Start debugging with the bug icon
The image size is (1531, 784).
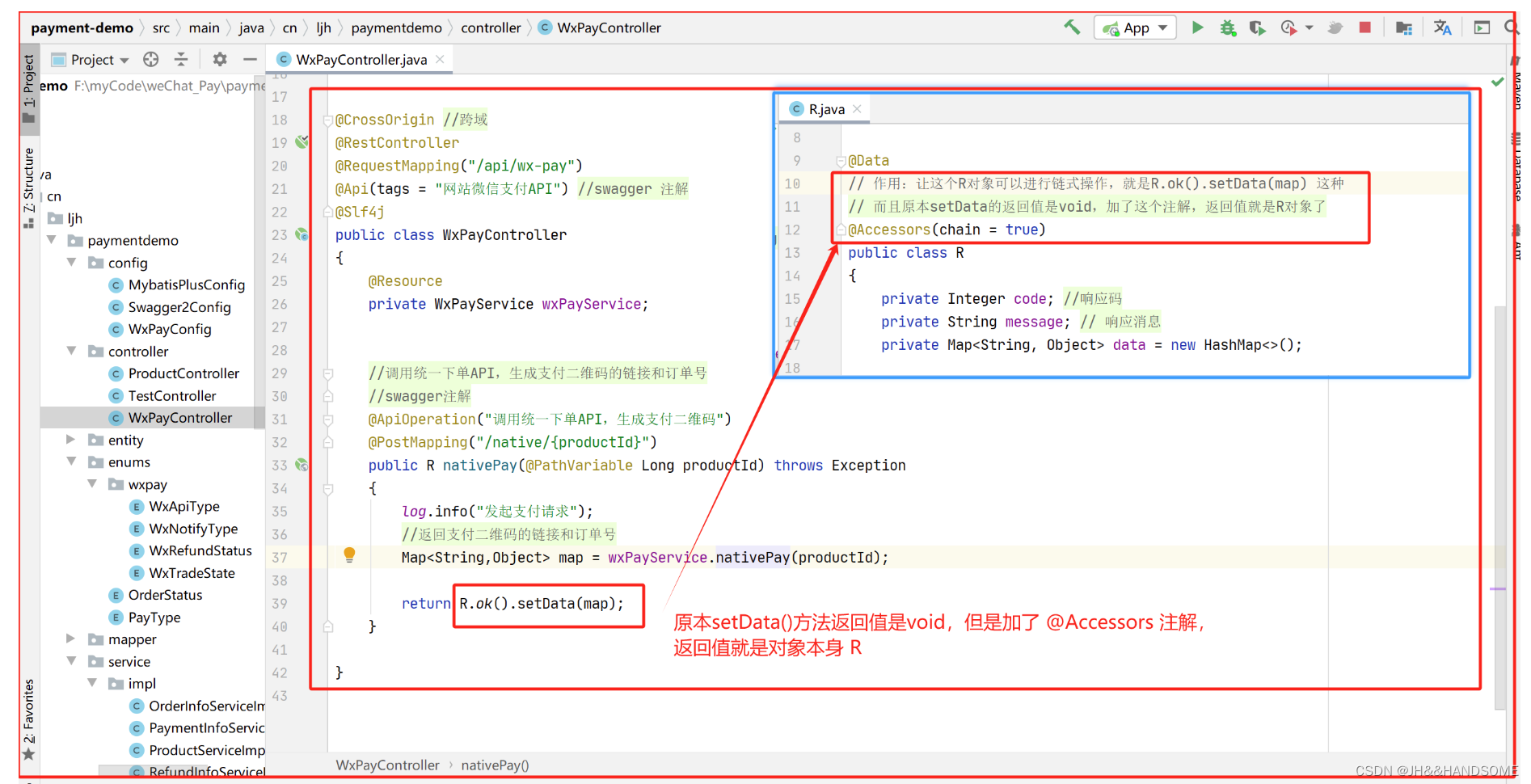click(1228, 27)
